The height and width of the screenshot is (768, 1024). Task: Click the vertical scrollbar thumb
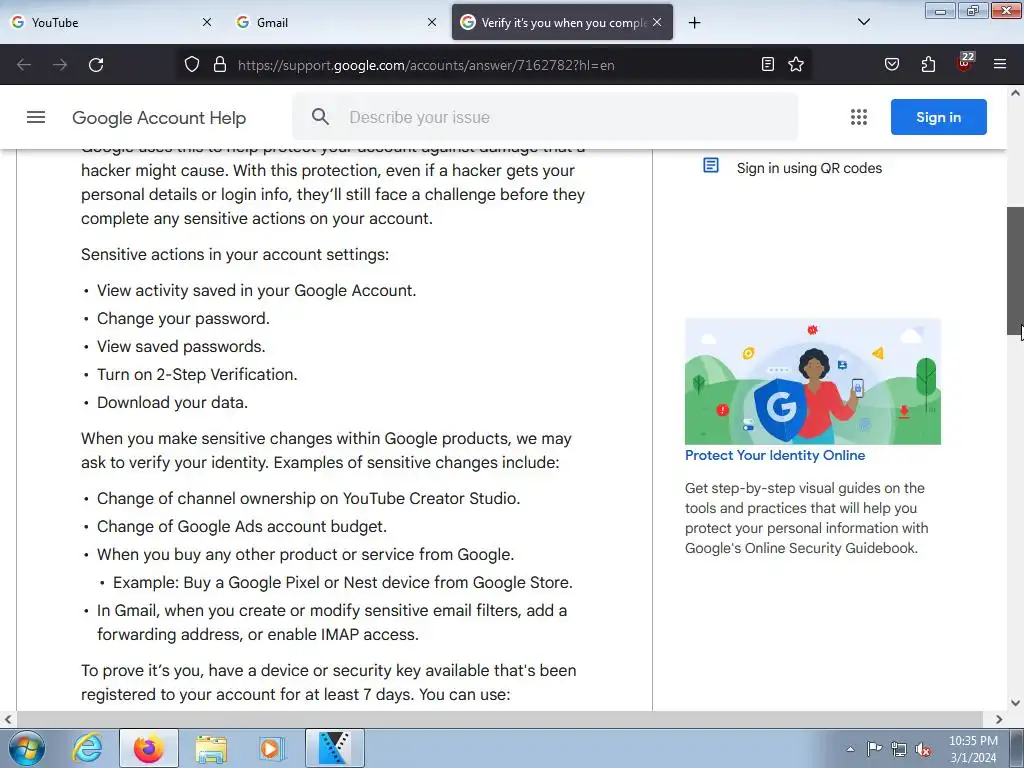click(x=1015, y=271)
